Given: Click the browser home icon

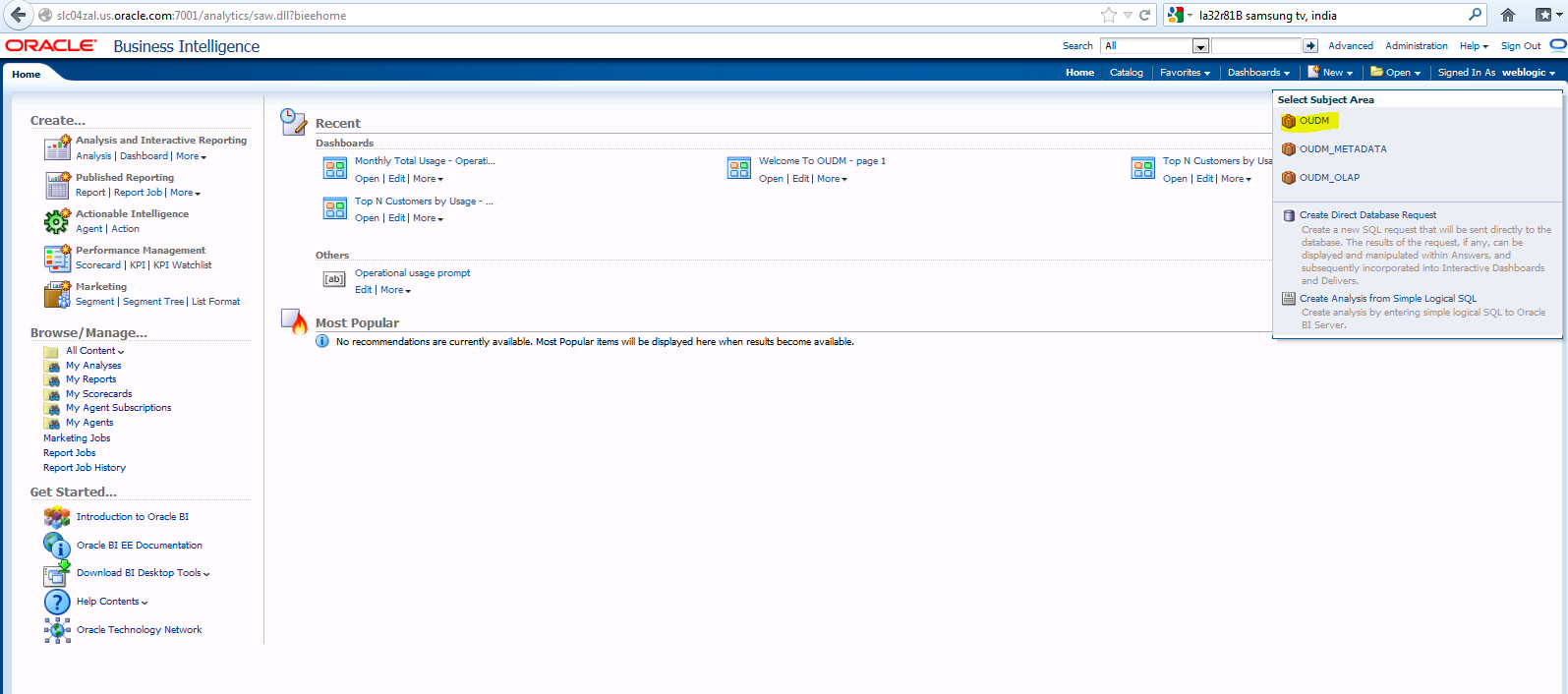Looking at the screenshot, I should click(x=1507, y=15).
